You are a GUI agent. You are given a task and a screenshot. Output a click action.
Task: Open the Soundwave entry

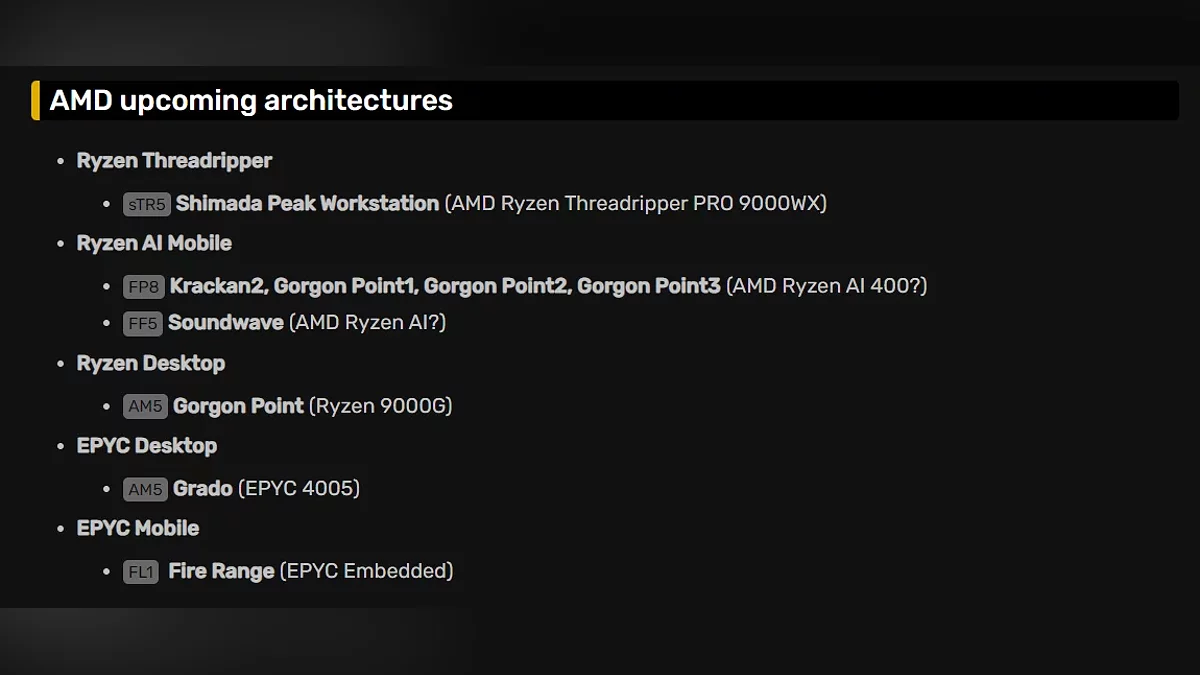coord(225,323)
